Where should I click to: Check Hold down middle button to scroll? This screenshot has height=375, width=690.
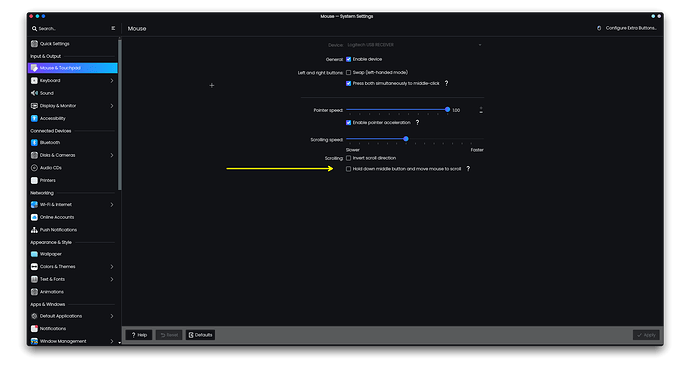pos(349,169)
